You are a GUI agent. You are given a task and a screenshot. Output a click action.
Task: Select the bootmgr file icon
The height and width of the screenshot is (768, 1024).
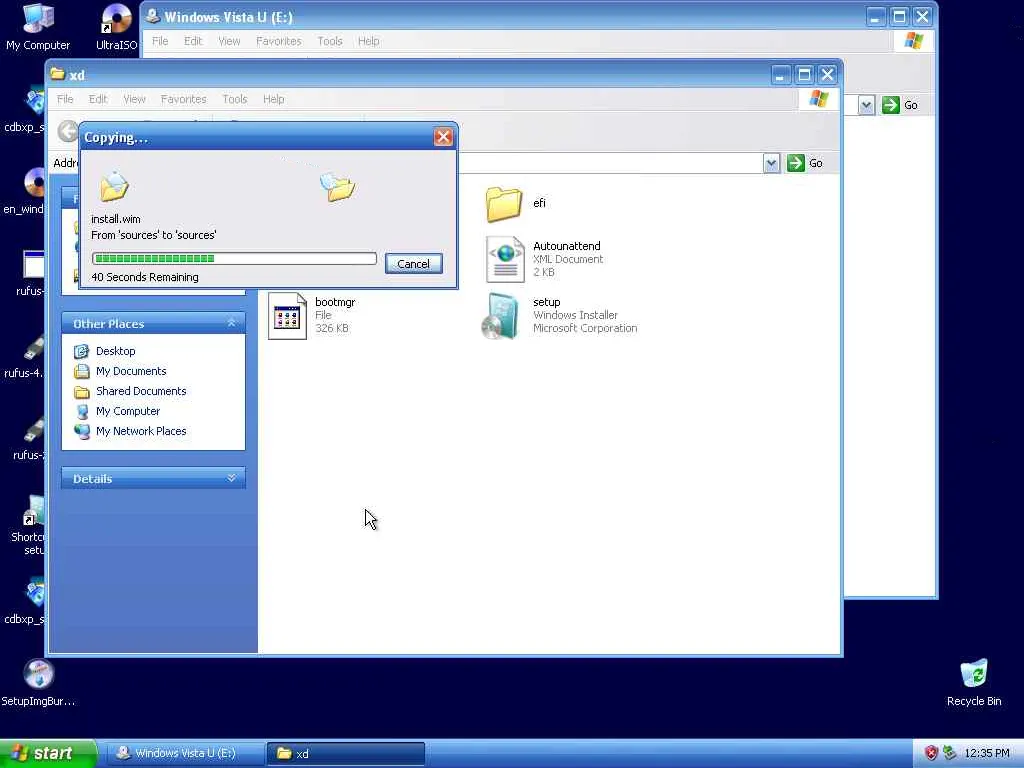click(x=287, y=315)
